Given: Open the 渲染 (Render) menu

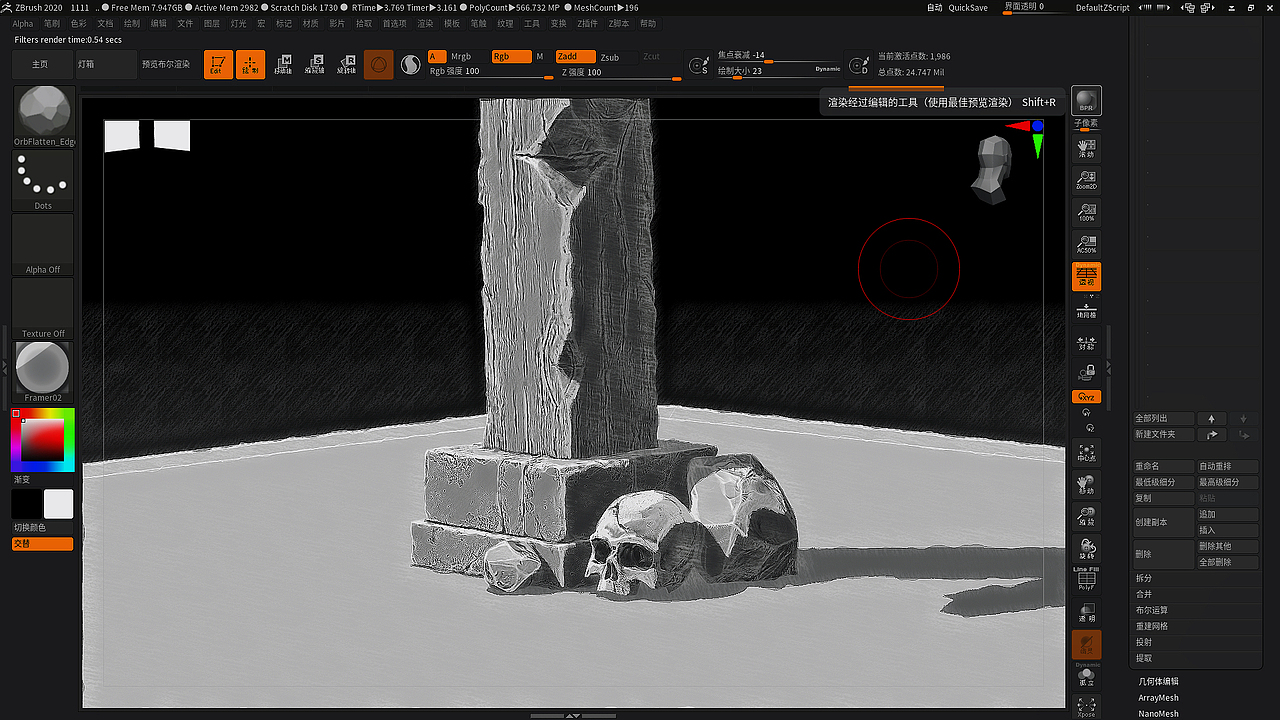Looking at the screenshot, I should tap(425, 23).
